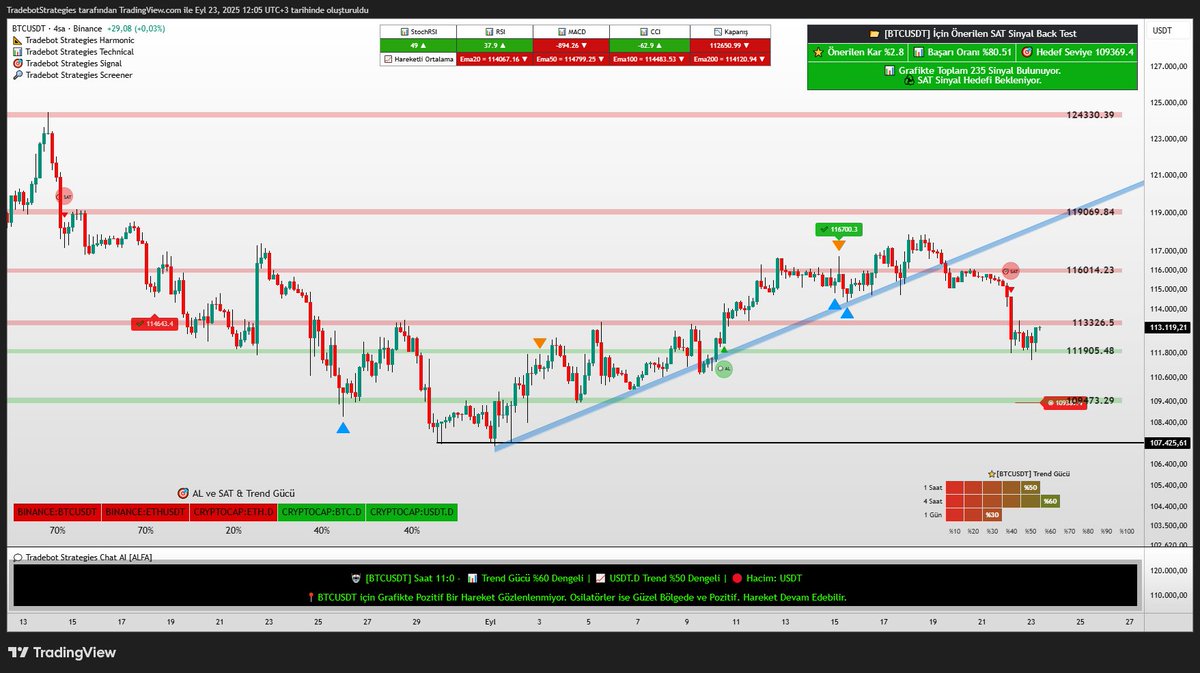This screenshot has width=1200, height=673.
Task: Click the 4 Saat trend strength %60 cell
Action: [1049, 501]
